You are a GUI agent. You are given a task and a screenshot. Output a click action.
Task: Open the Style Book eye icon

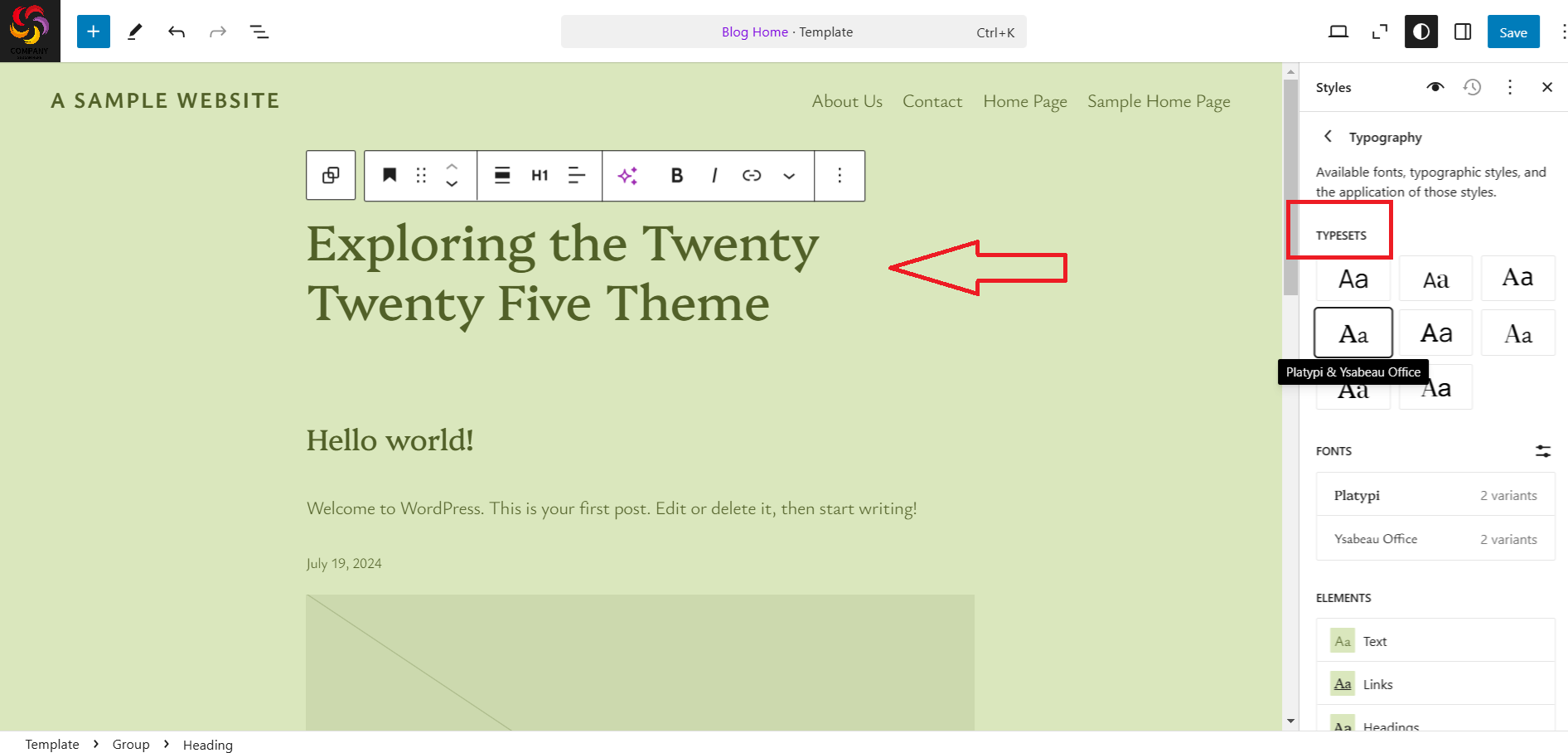[x=1435, y=87]
